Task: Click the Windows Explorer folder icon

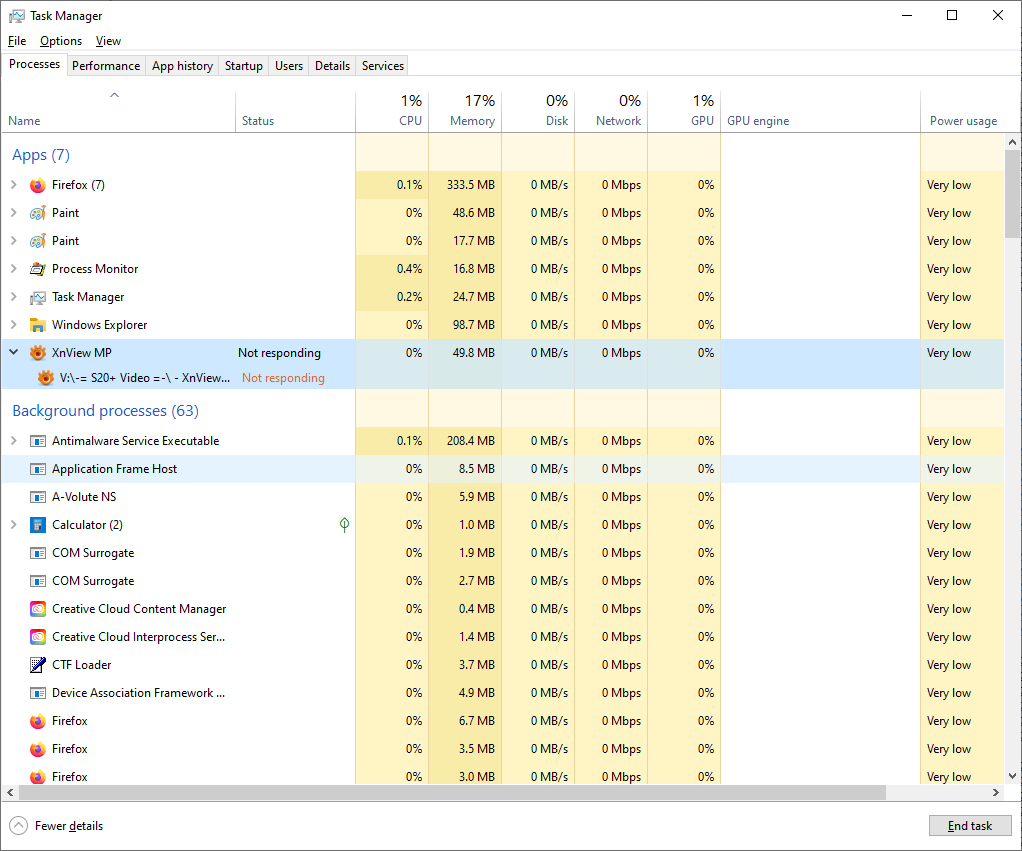Action: tap(38, 325)
